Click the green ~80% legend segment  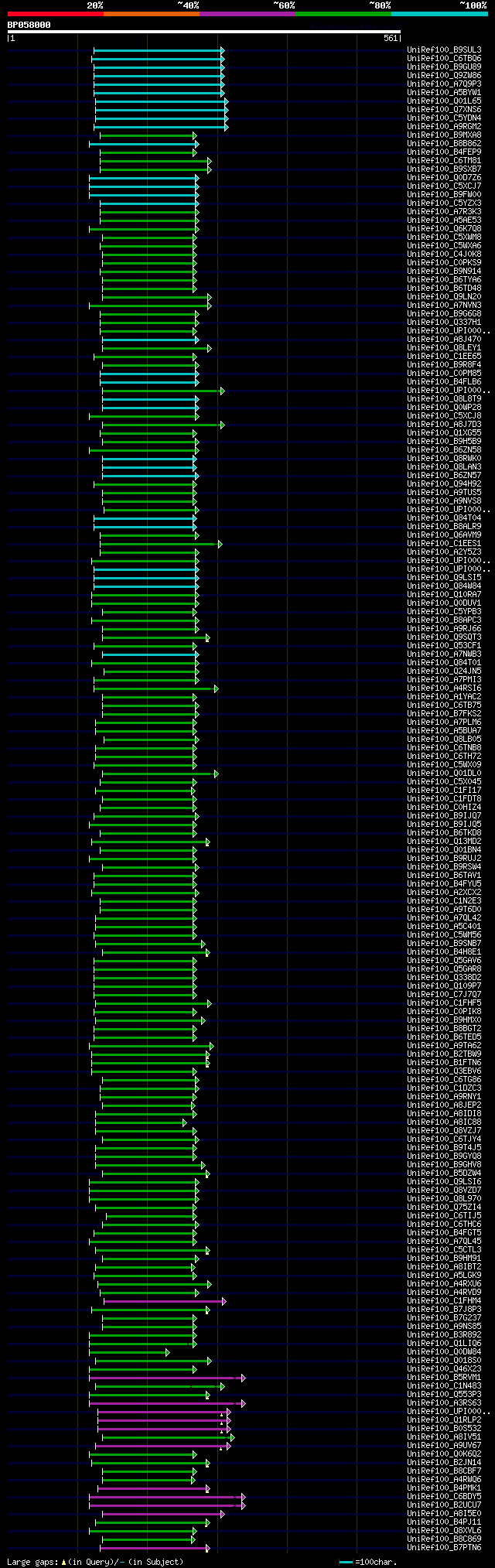pyautogui.click(x=343, y=14)
